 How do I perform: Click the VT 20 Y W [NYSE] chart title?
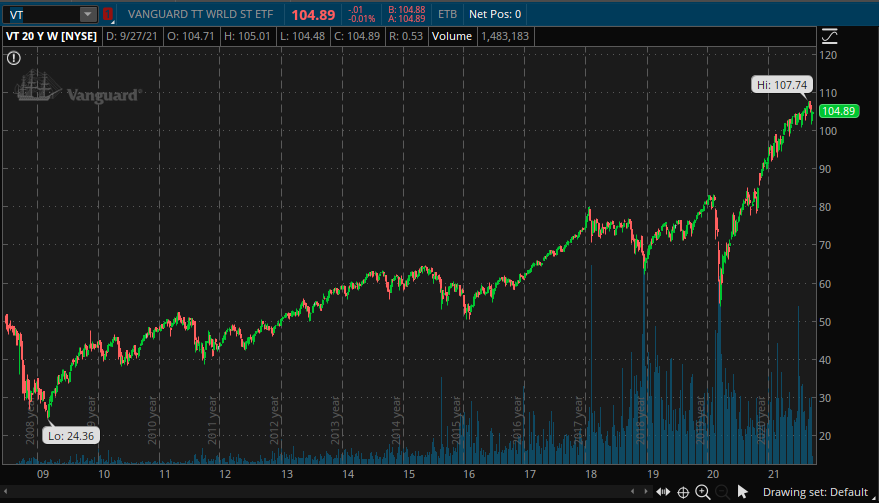52,36
